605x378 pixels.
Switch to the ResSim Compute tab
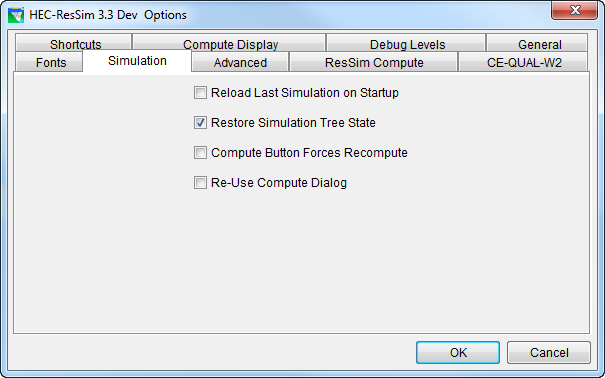click(374, 62)
